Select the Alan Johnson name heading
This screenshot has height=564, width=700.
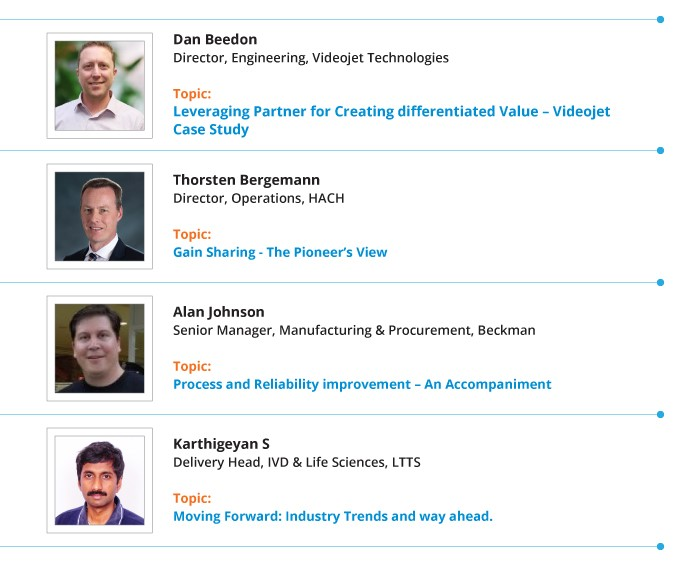218,312
